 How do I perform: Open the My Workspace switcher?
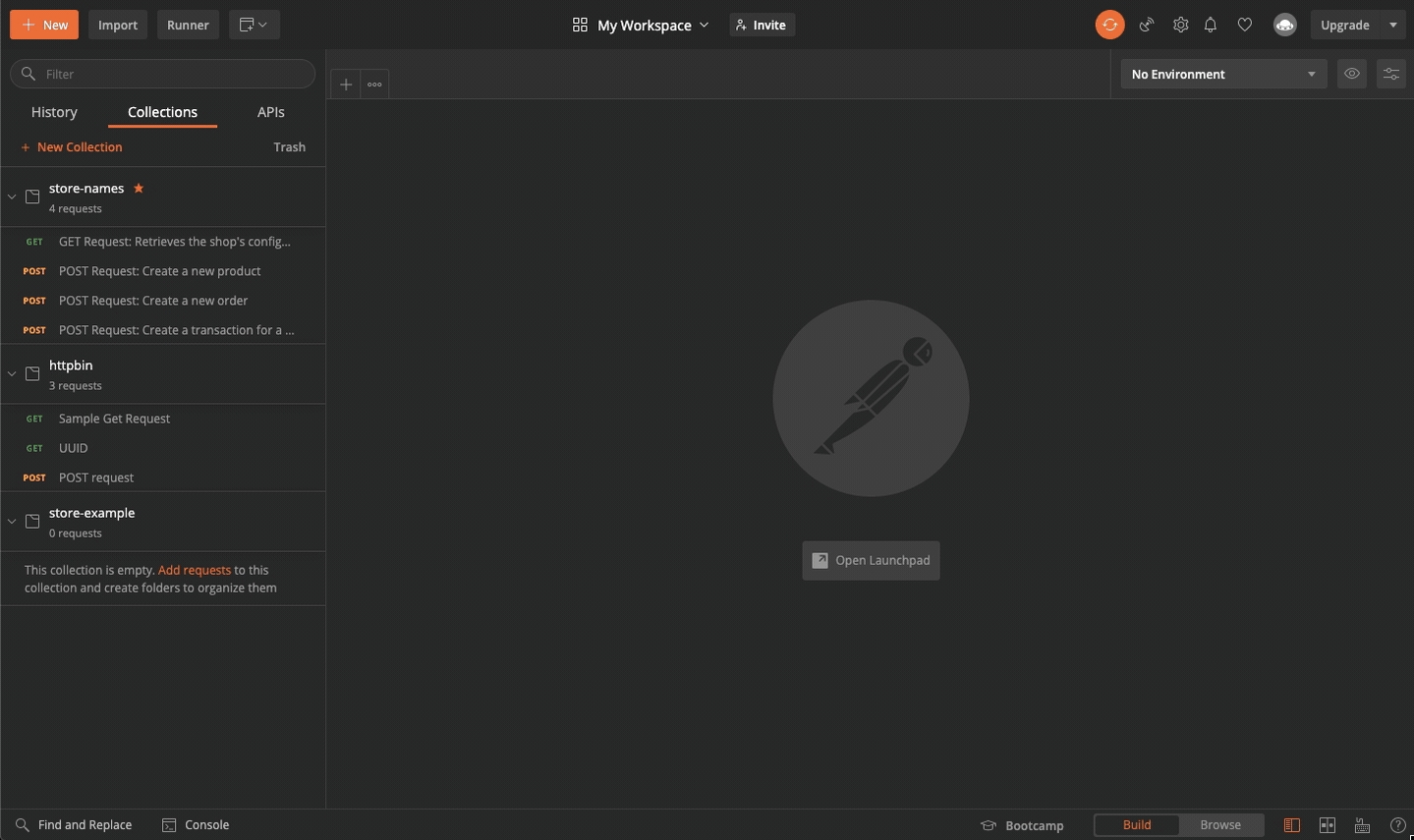pos(641,25)
